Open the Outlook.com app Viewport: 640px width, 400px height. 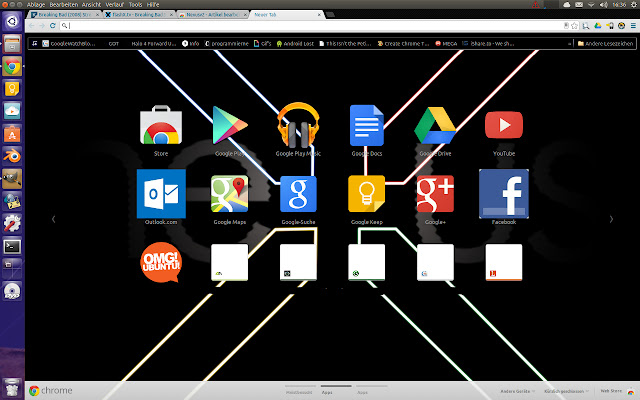[x=161, y=194]
